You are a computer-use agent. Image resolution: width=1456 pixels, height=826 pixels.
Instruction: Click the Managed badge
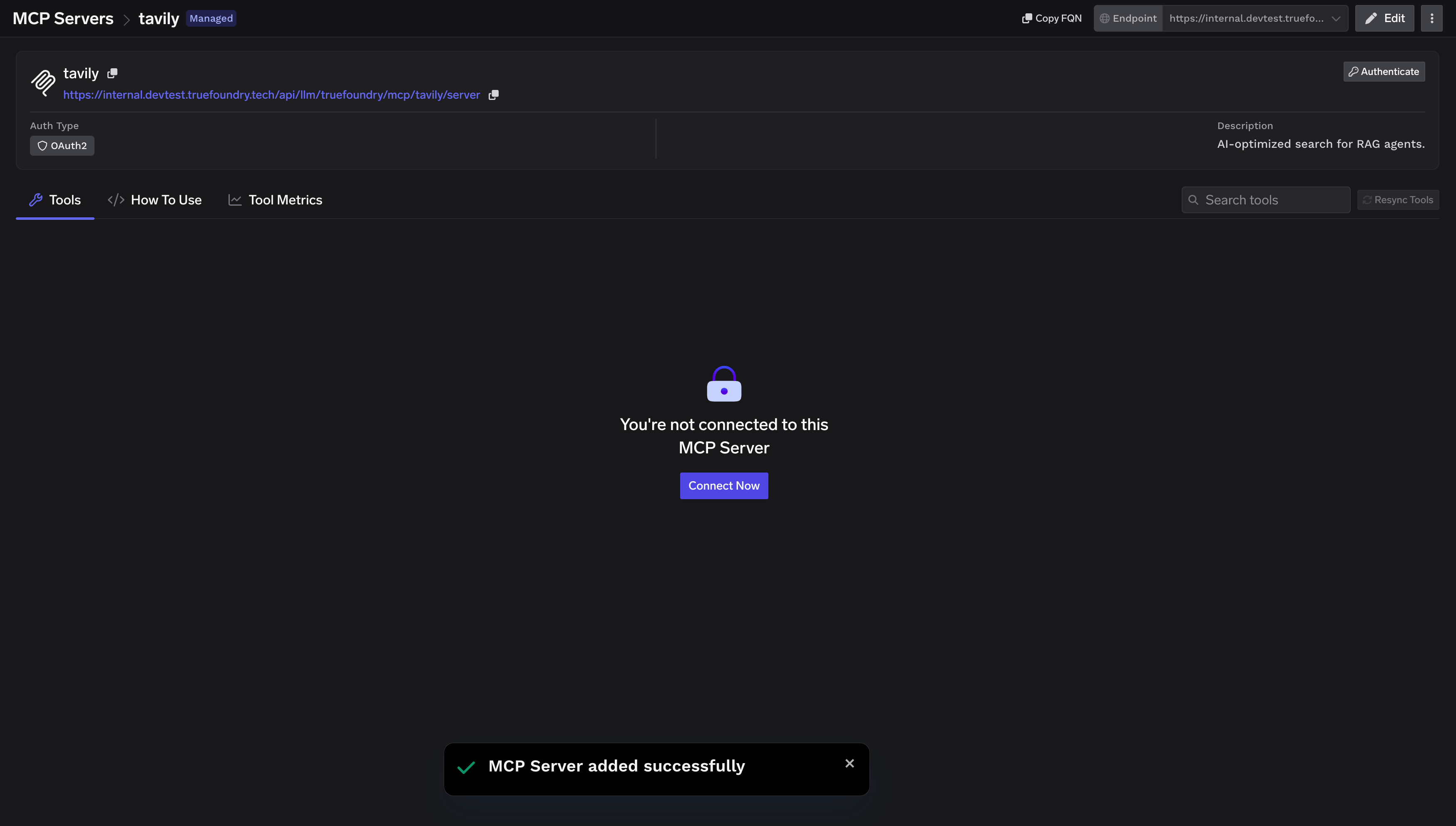tap(211, 18)
